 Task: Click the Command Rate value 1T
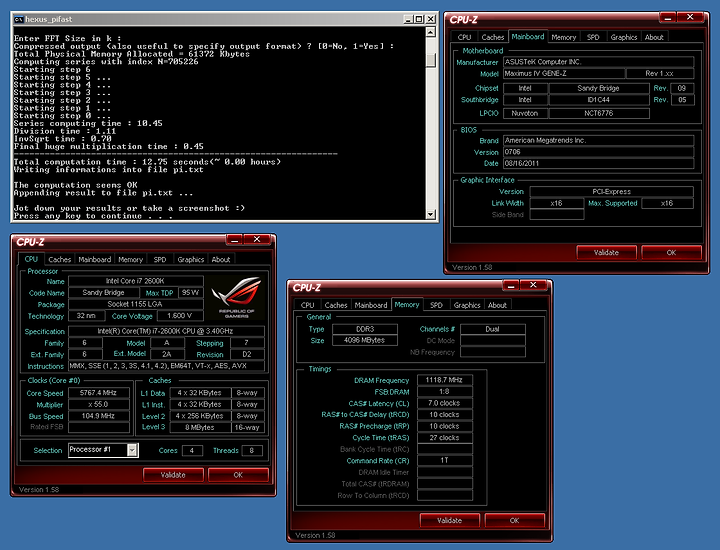tap(444, 460)
